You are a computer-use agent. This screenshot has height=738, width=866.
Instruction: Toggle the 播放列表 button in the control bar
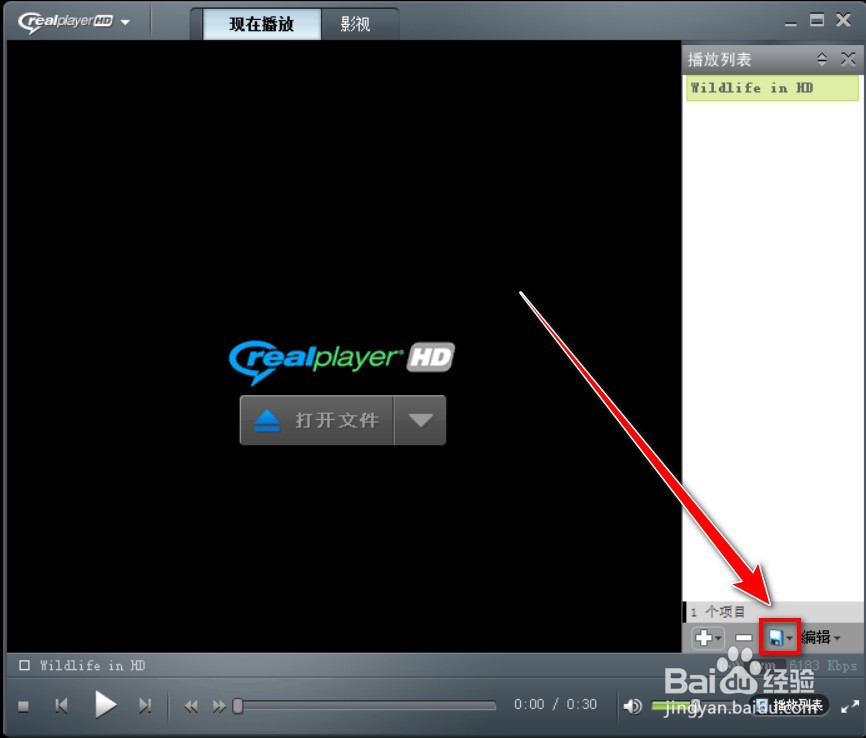(789, 705)
